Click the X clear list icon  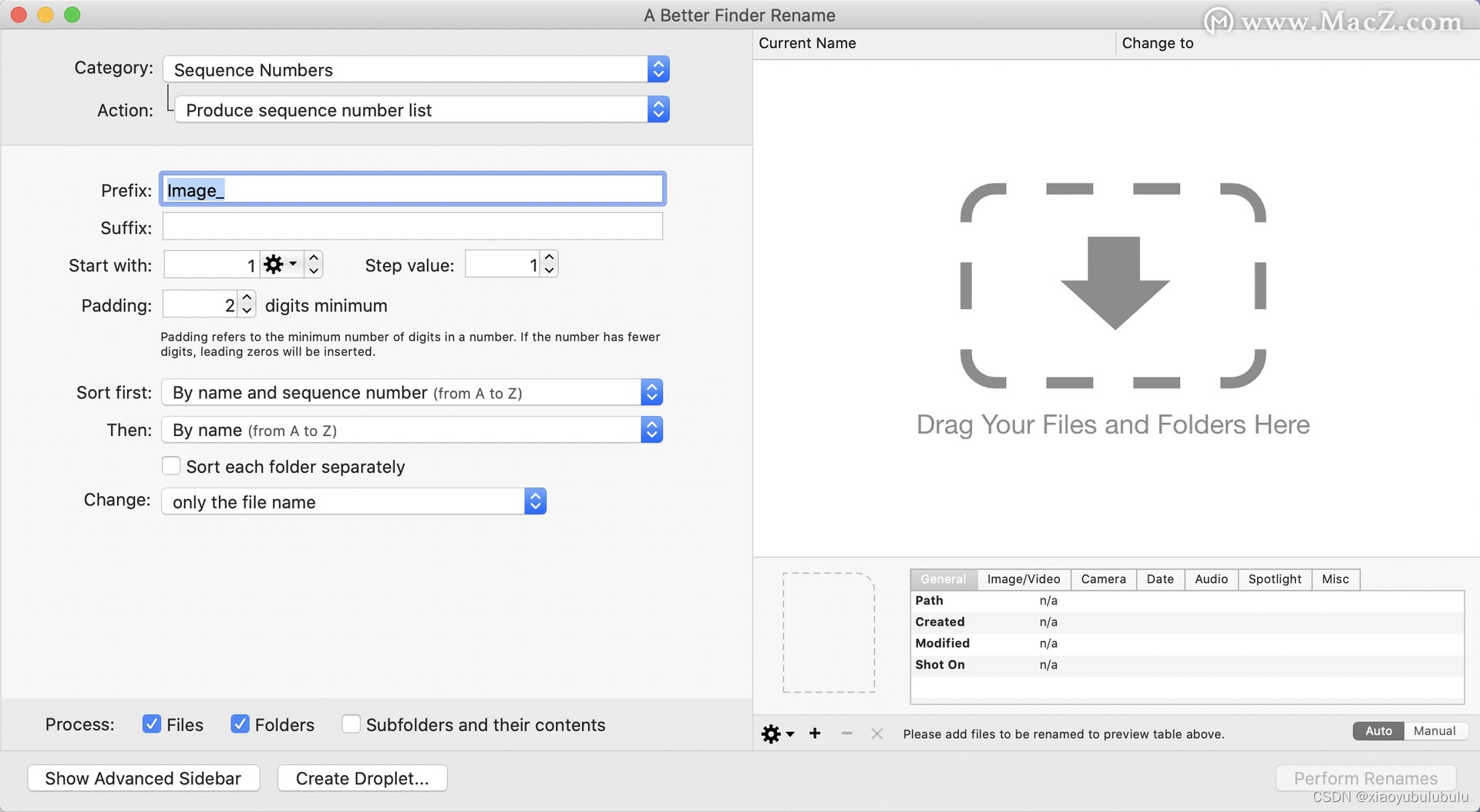[x=876, y=733]
